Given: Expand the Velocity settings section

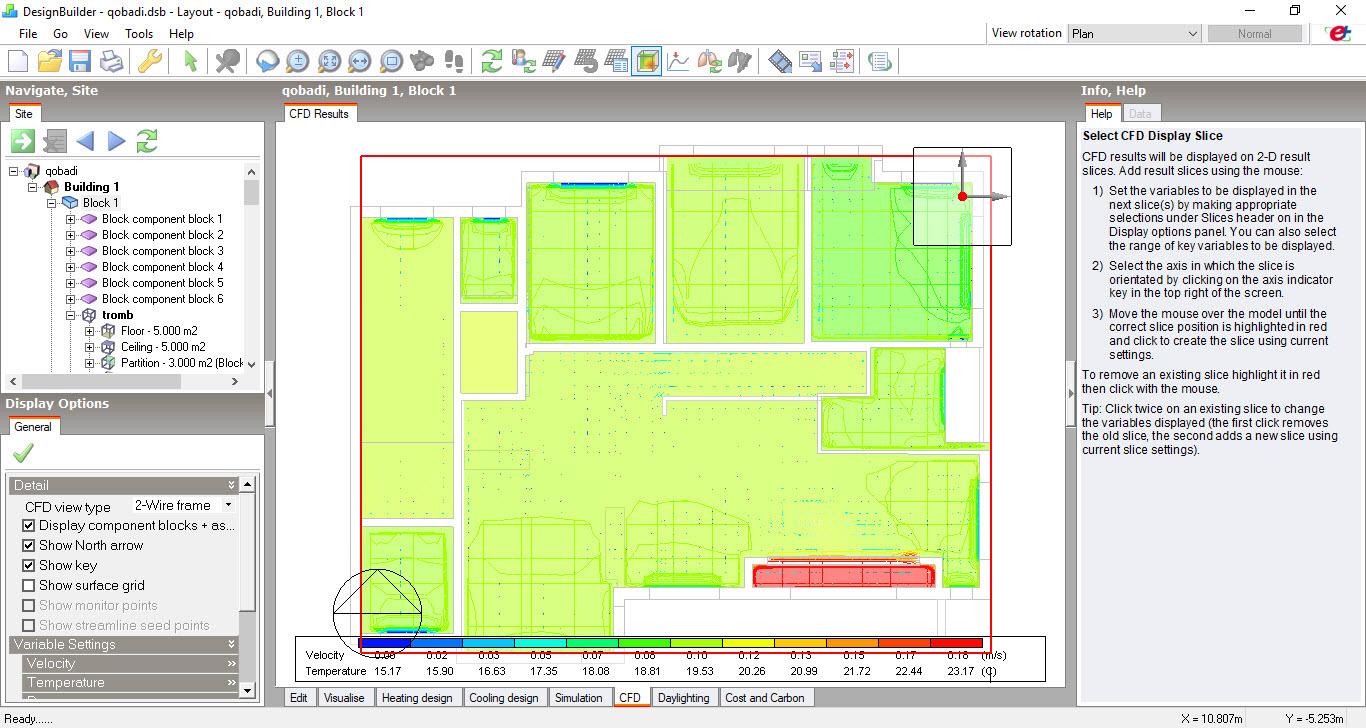Looking at the screenshot, I should click(131, 664).
